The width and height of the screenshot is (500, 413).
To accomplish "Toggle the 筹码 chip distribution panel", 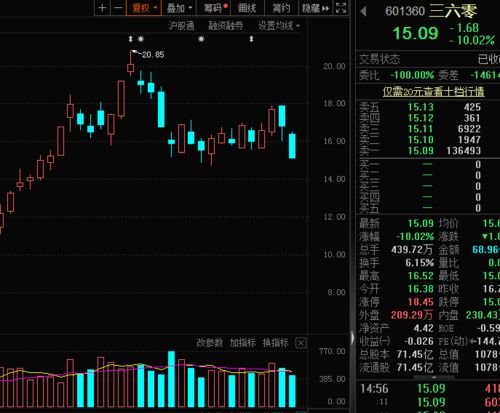I will pyautogui.click(x=215, y=8).
